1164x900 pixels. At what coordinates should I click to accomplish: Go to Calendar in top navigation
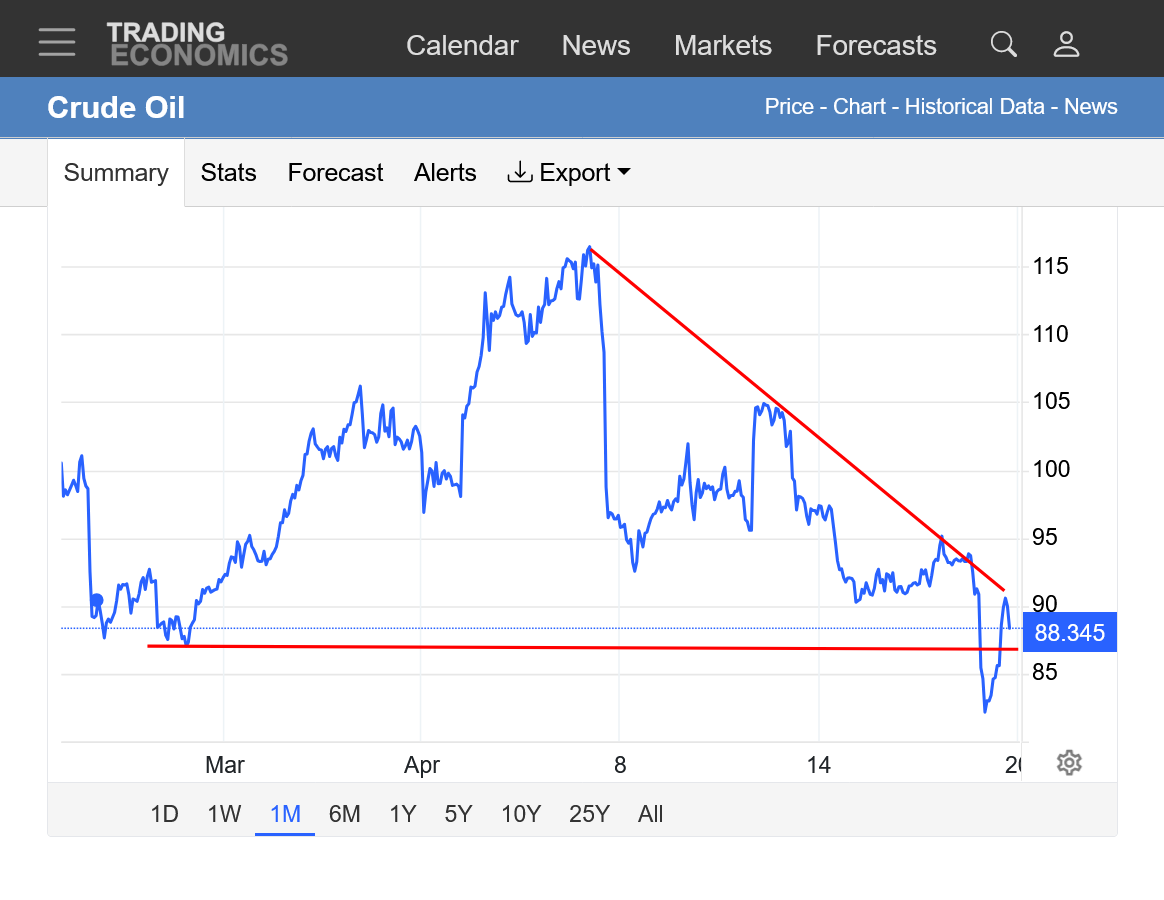[x=462, y=45]
